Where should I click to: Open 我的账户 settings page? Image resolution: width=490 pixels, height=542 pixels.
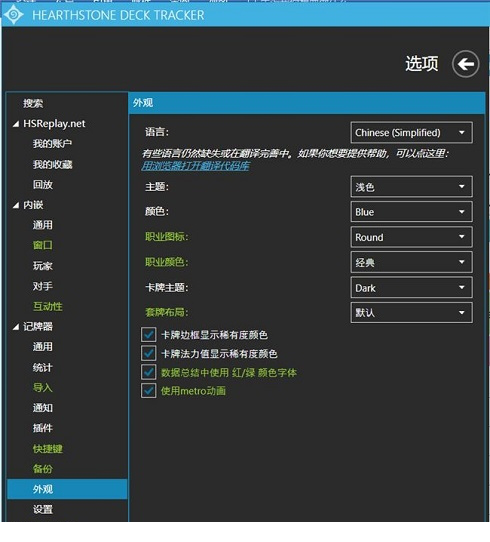pyautogui.click(x=53, y=143)
